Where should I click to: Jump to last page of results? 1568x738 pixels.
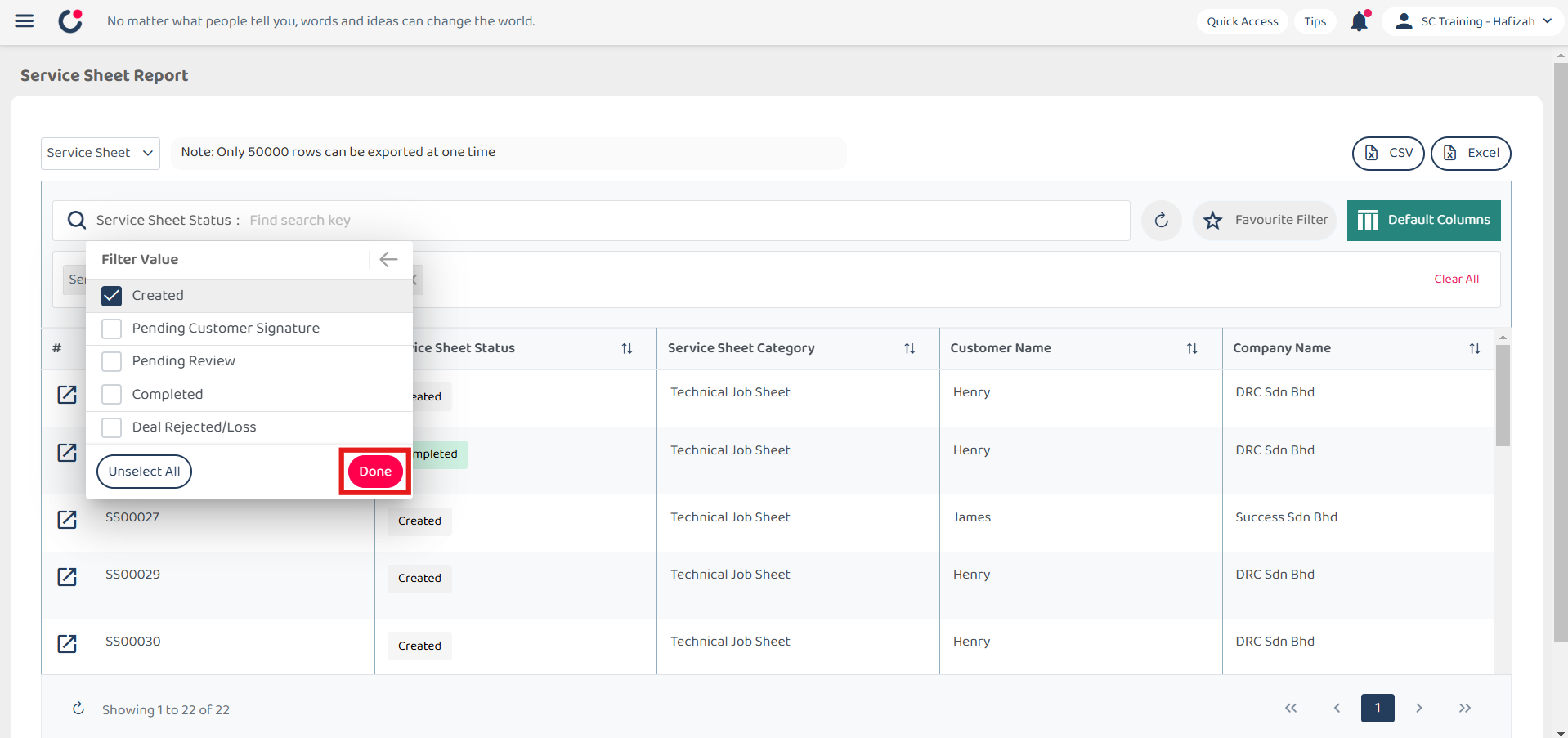1465,708
